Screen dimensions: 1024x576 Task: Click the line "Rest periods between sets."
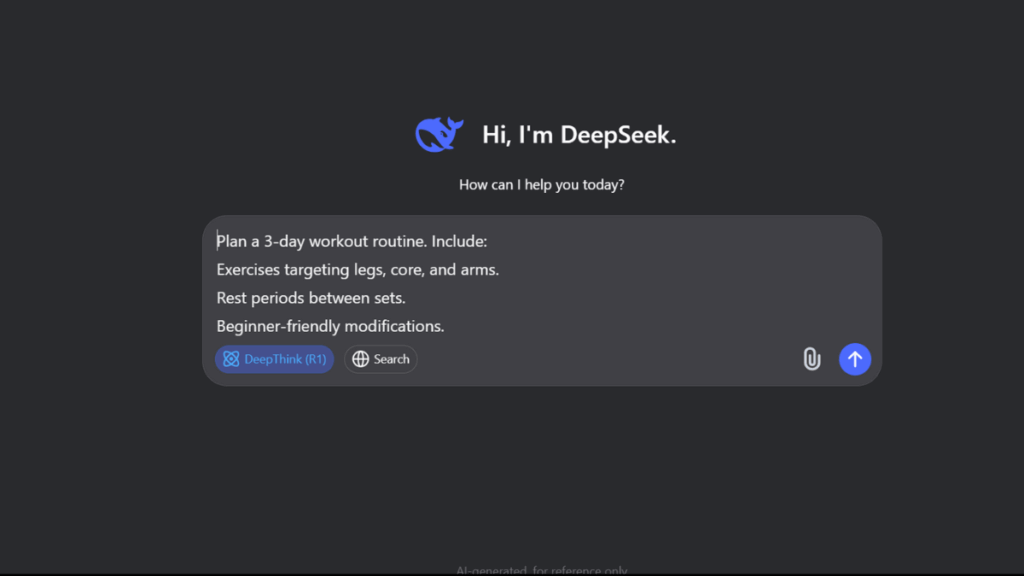click(x=311, y=298)
